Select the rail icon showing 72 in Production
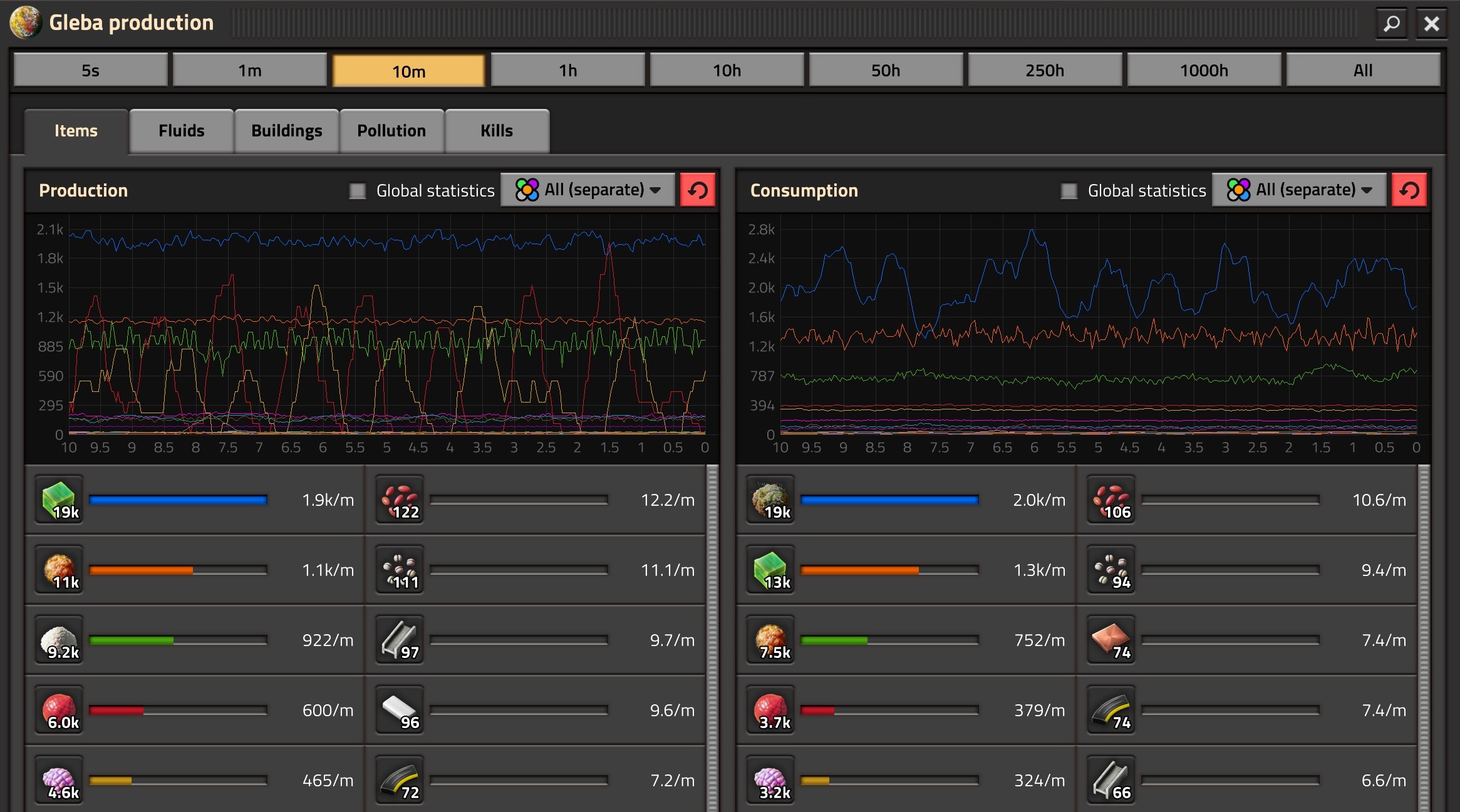The width and height of the screenshot is (1460, 812). pos(400,780)
